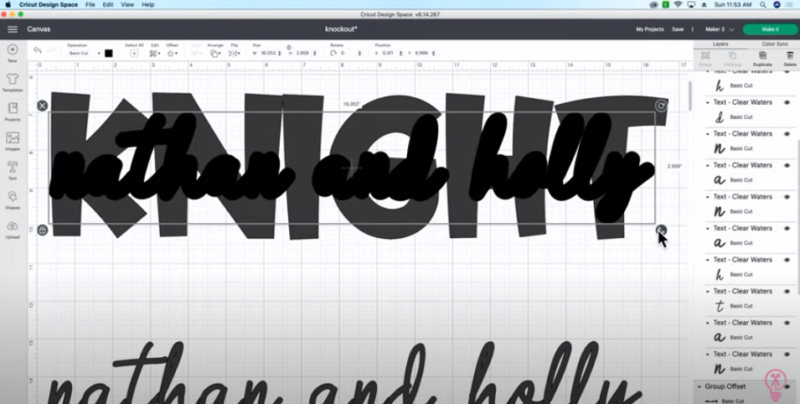Open the Align dropdown in toolbar

(196, 54)
